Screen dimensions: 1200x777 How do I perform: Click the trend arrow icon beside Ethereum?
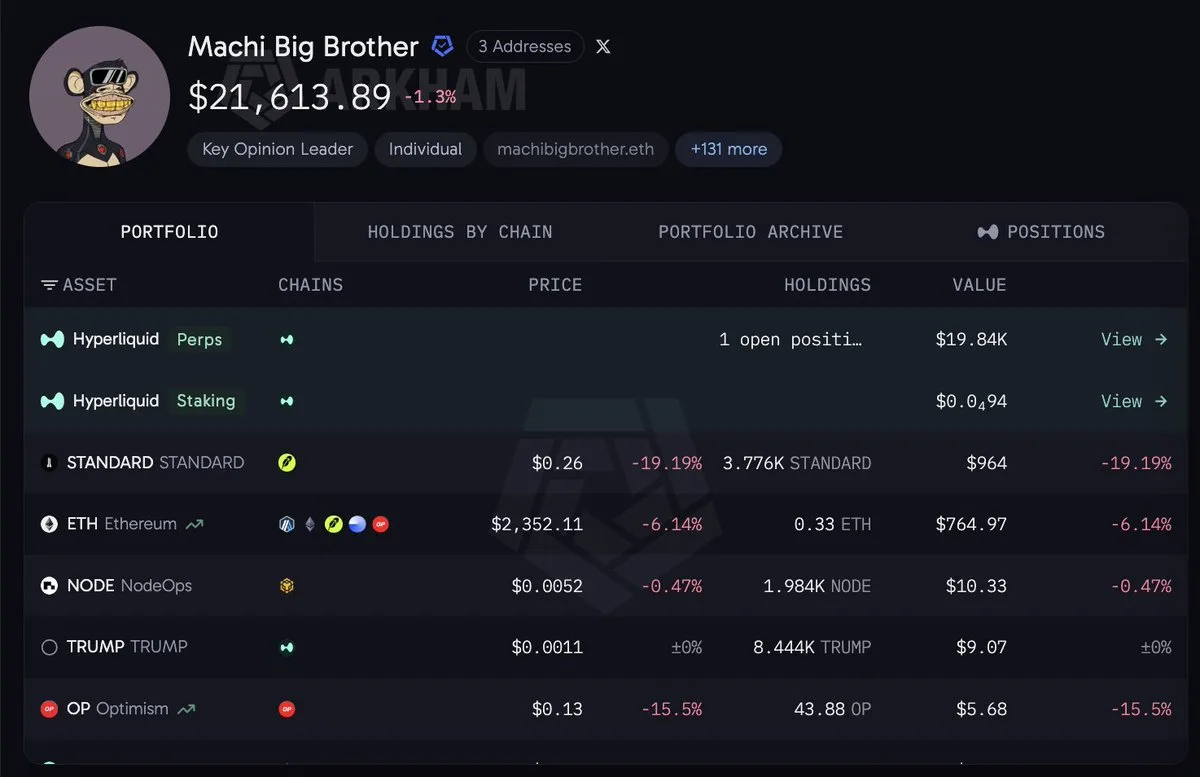[194, 524]
